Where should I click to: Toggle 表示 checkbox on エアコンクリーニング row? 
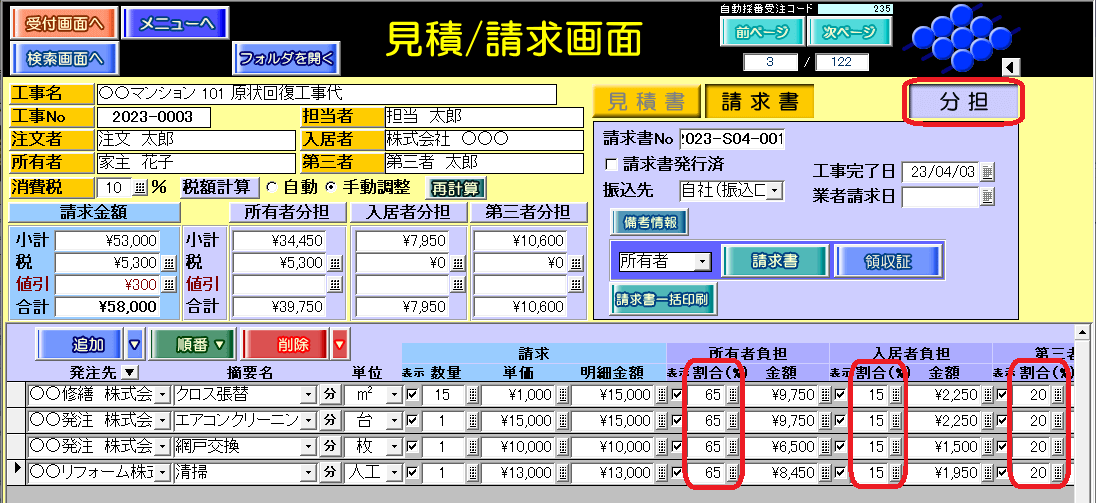coord(413,421)
